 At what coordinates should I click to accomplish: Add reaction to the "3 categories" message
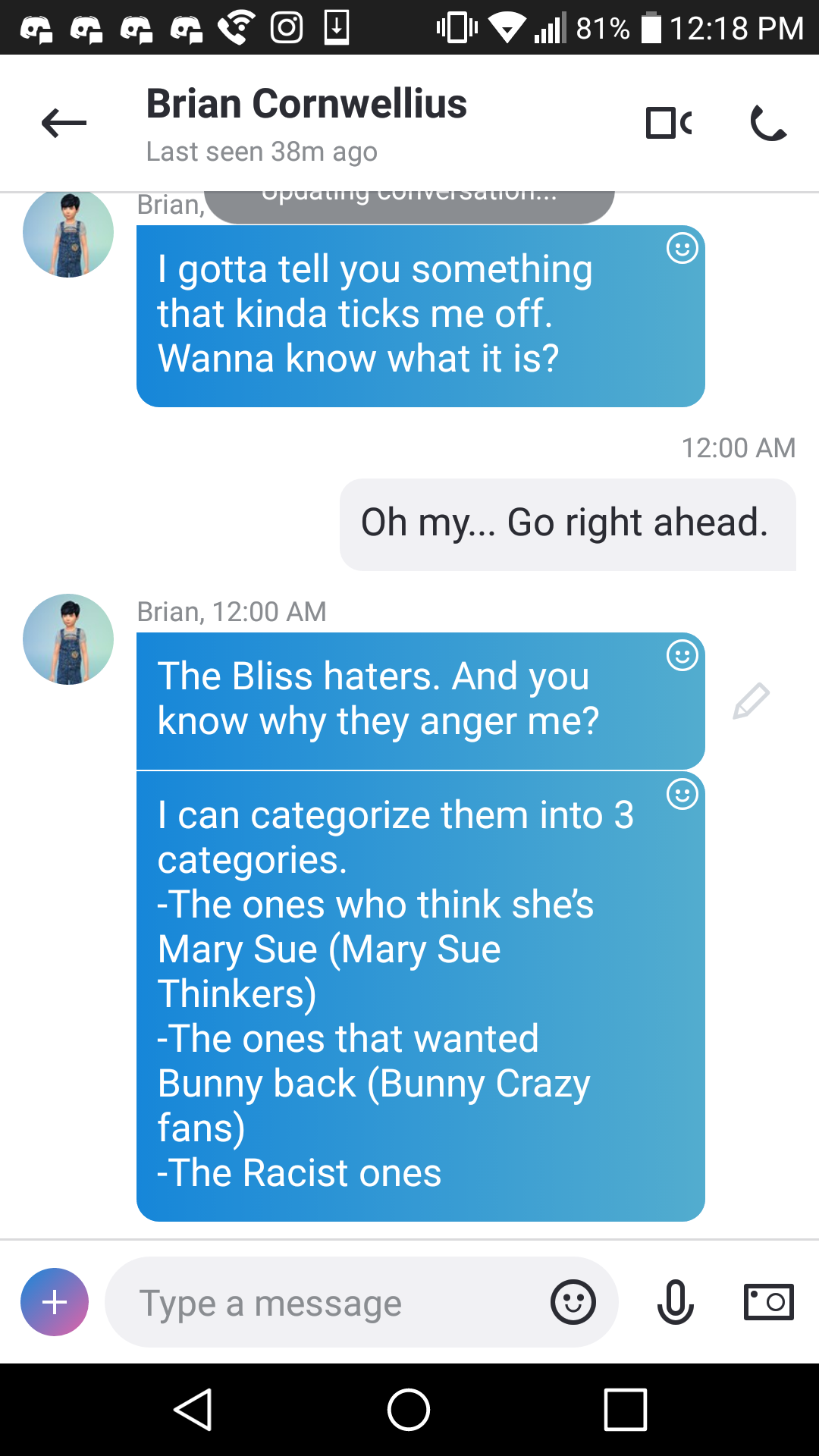(682, 794)
